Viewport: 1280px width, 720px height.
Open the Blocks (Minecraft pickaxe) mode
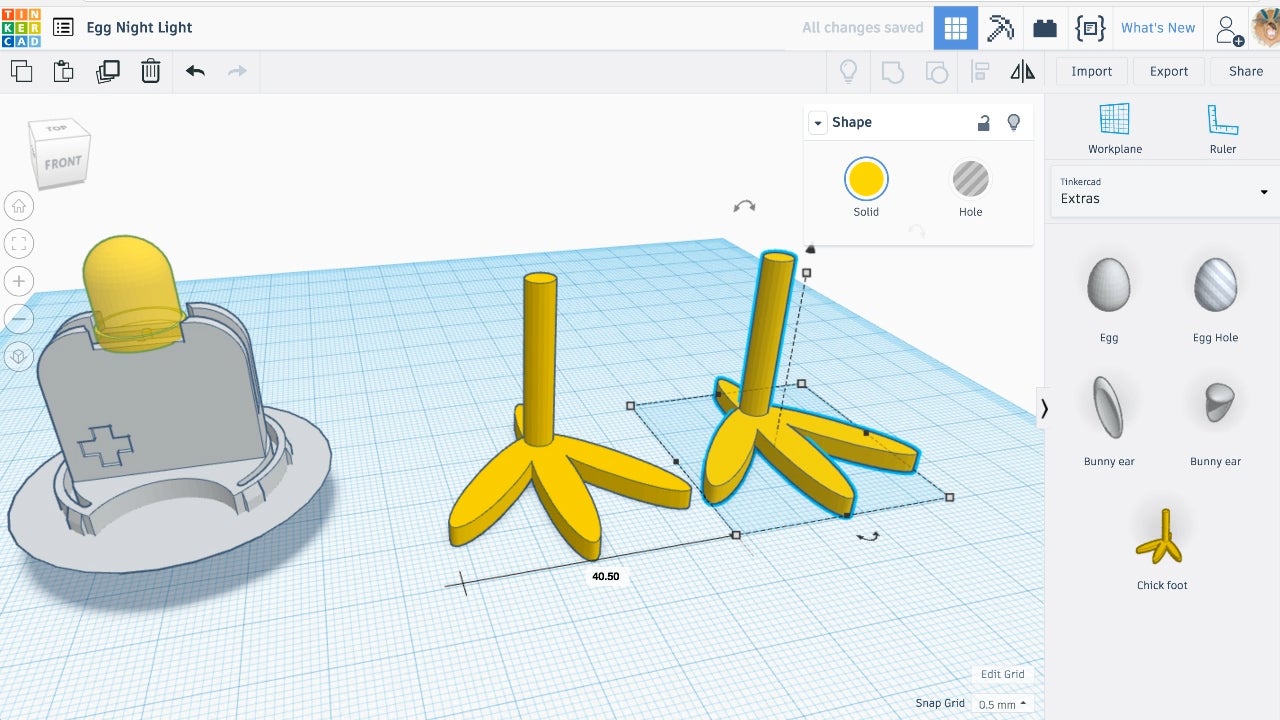click(x=1000, y=28)
